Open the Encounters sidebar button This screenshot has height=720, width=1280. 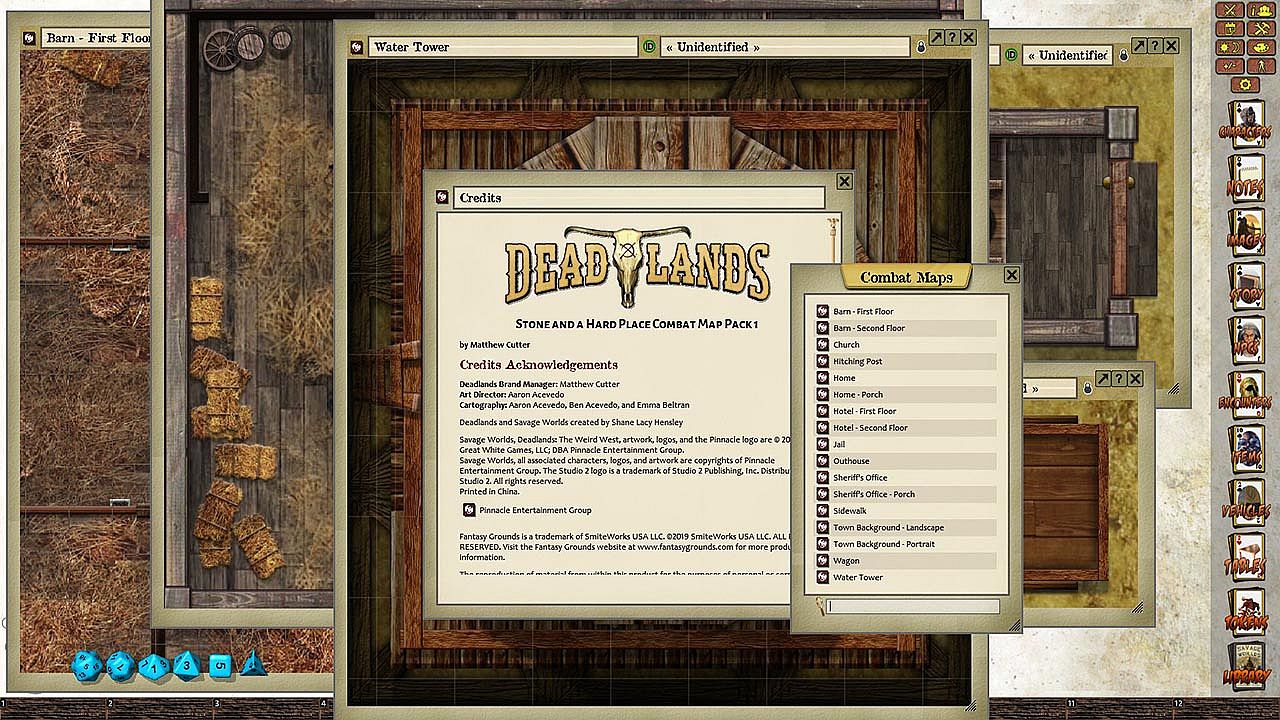pyautogui.click(x=1244, y=394)
